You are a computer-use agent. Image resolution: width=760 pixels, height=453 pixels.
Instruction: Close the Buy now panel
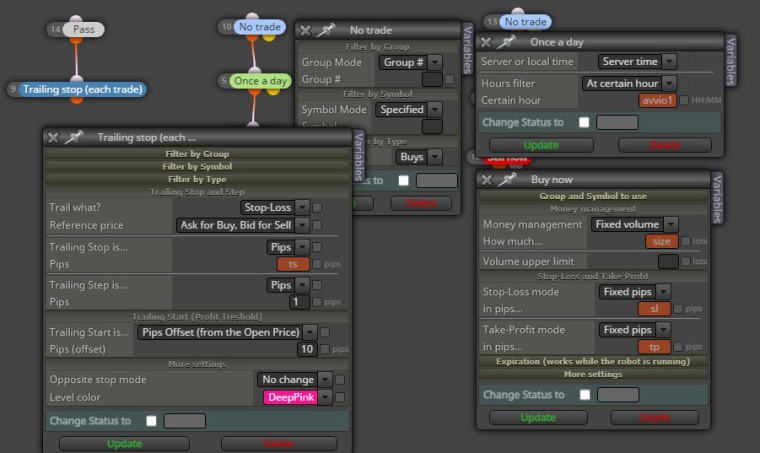(x=487, y=180)
